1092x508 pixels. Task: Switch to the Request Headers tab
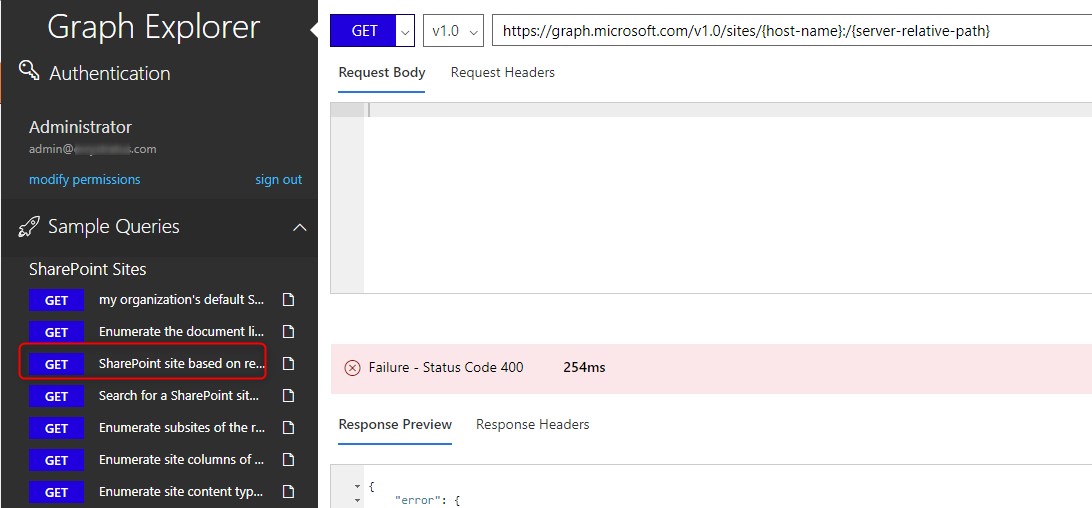[503, 72]
